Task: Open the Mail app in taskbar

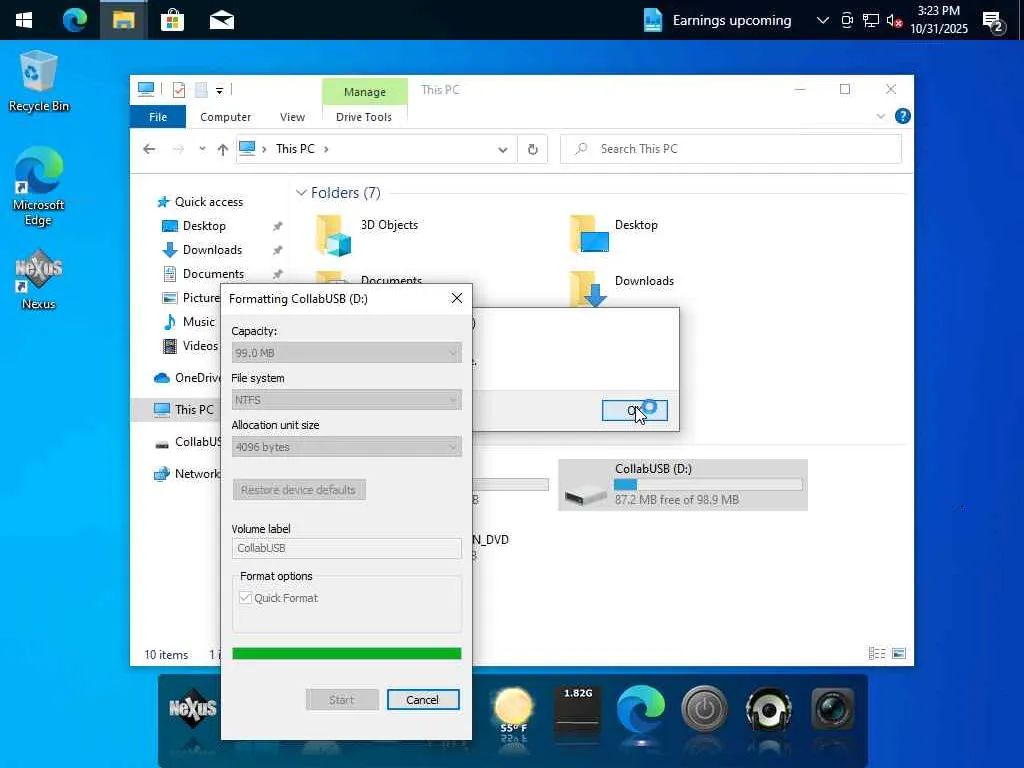Action: click(222, 20)
